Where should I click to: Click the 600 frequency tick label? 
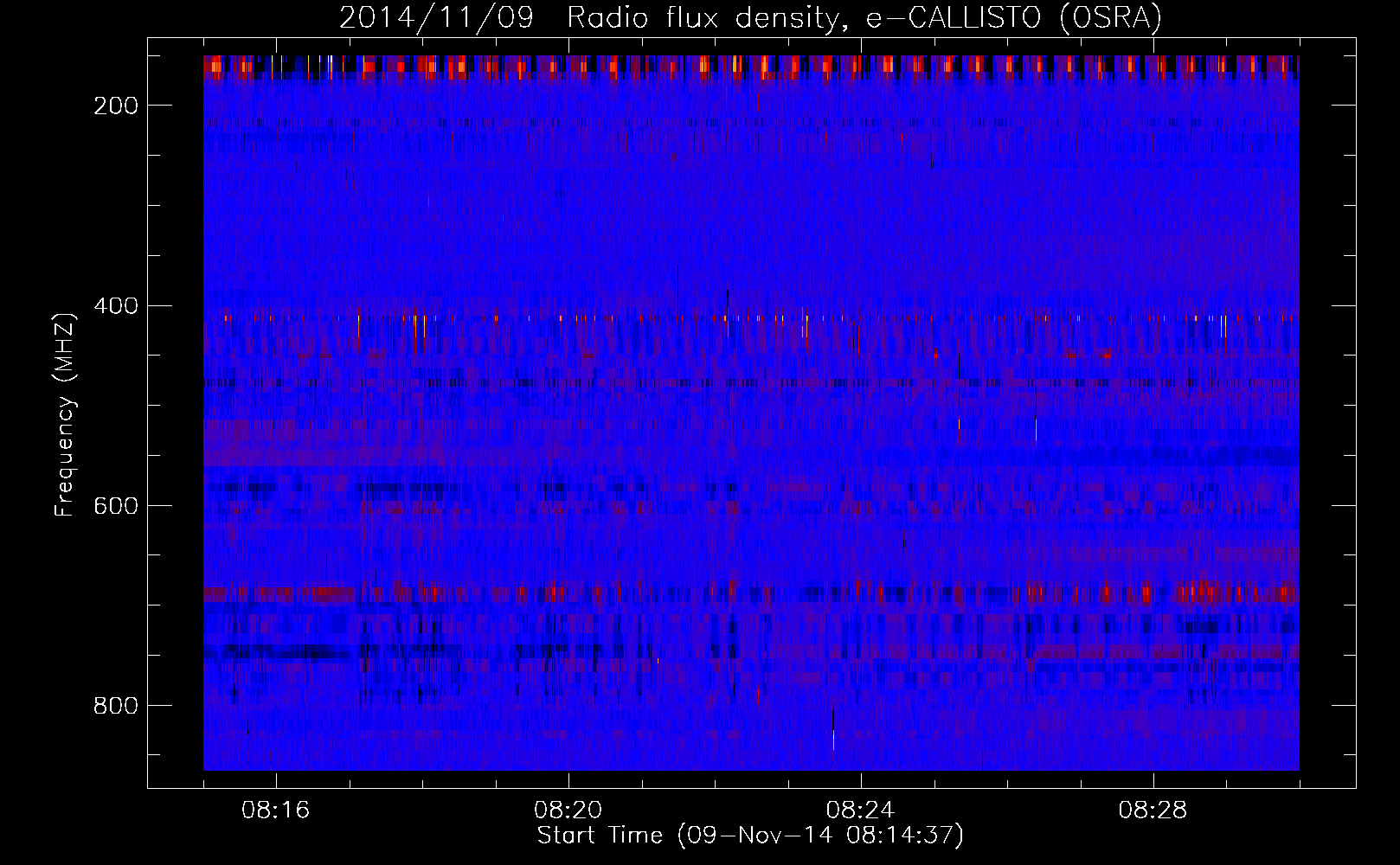coord(116,506)
